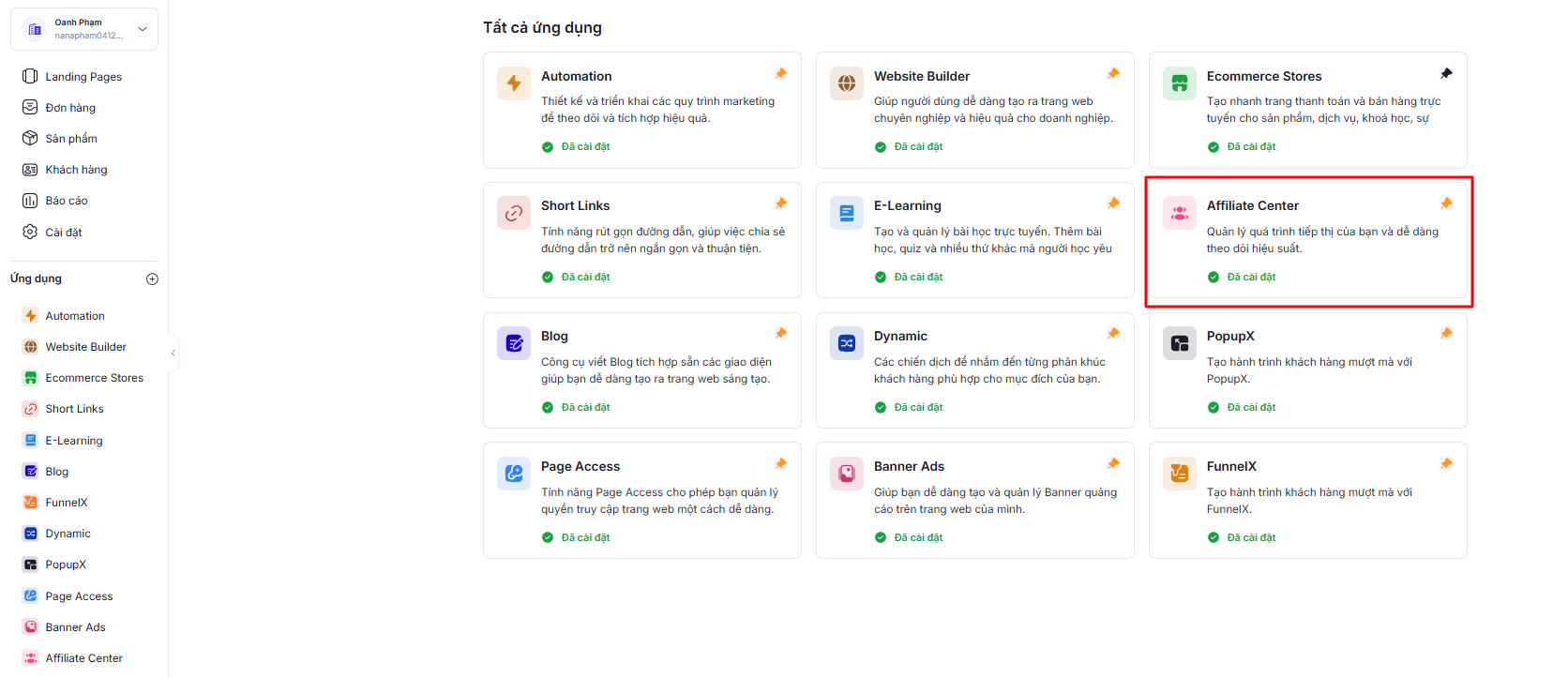Click the Dynamic shuffle icon in card
This screenshot has width=1568, height=678.
846,343
